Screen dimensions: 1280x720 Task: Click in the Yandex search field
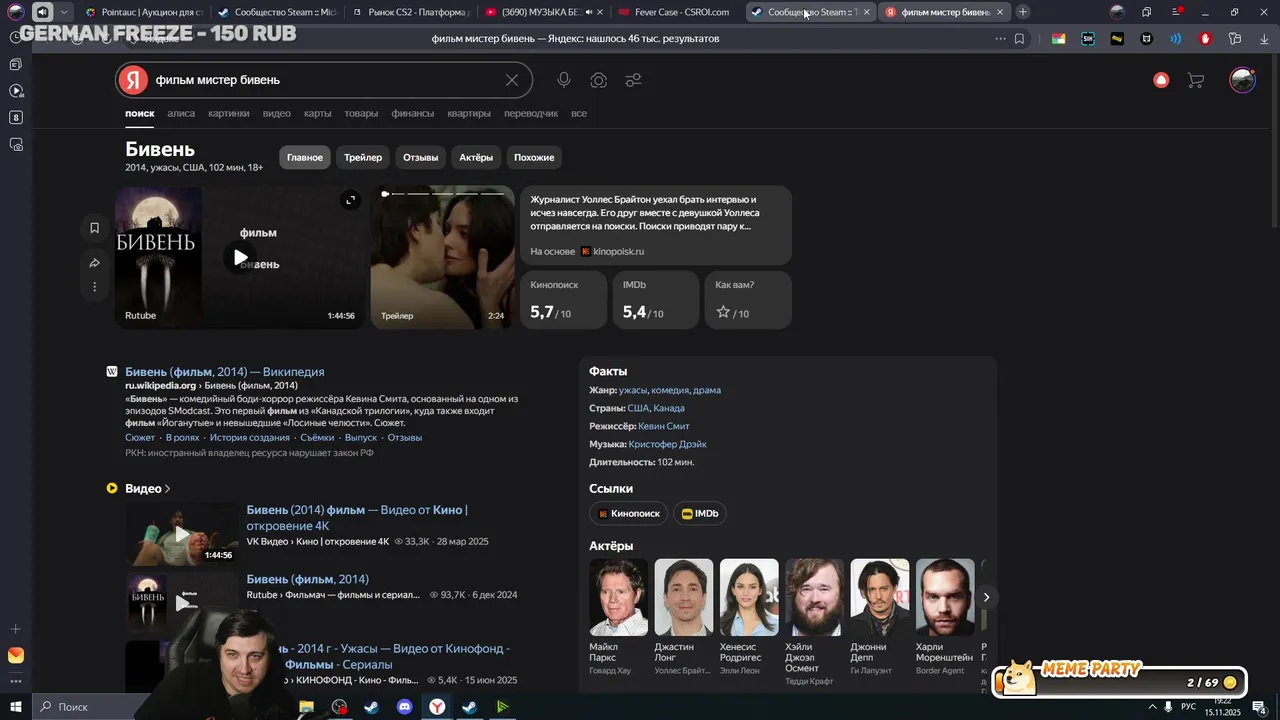coord(325,80)
